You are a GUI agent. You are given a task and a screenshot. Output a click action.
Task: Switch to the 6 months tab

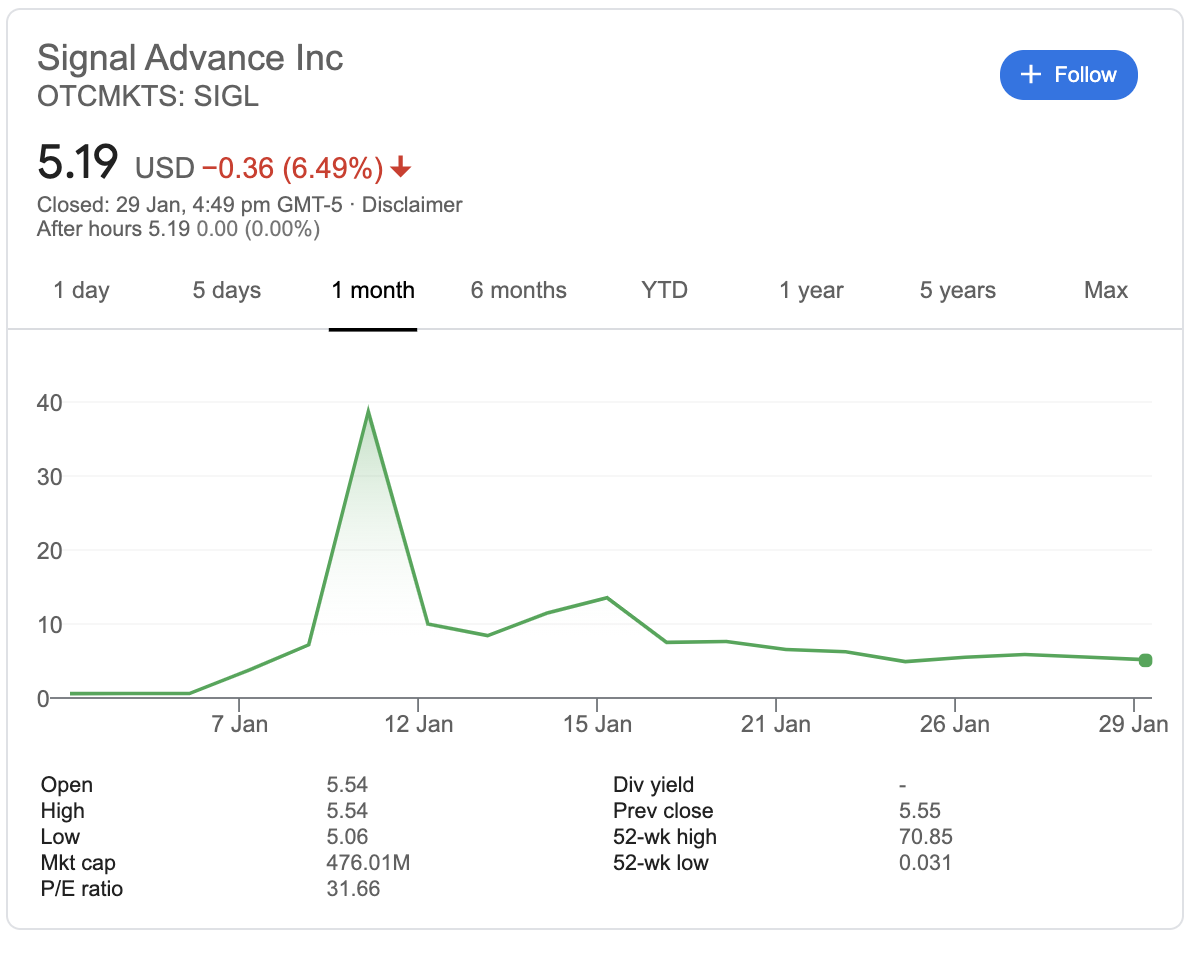pyautogui.click(x=518, y=290)
